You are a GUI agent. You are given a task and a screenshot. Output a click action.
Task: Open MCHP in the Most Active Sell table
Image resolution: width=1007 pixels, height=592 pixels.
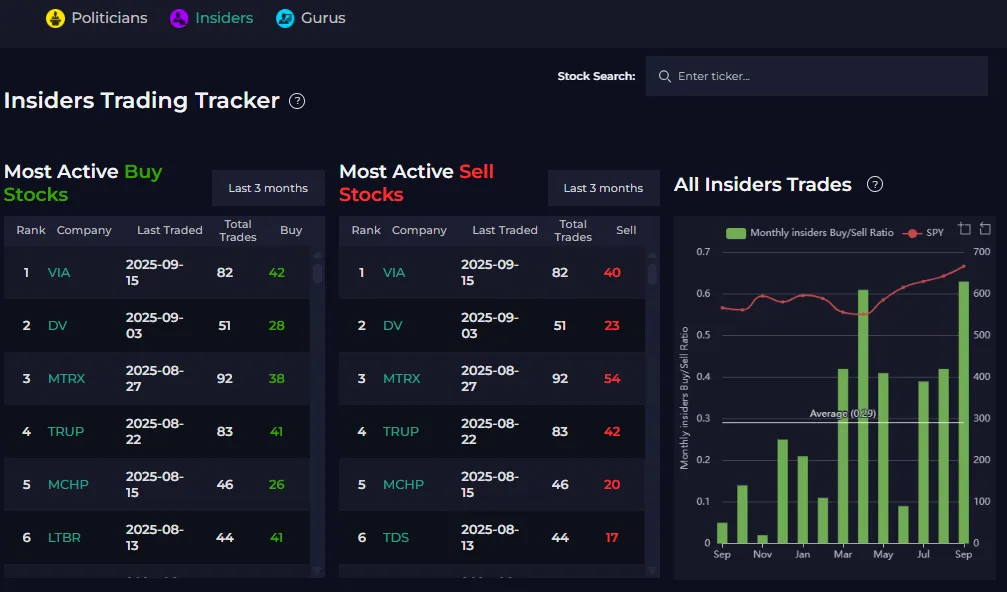403,485
